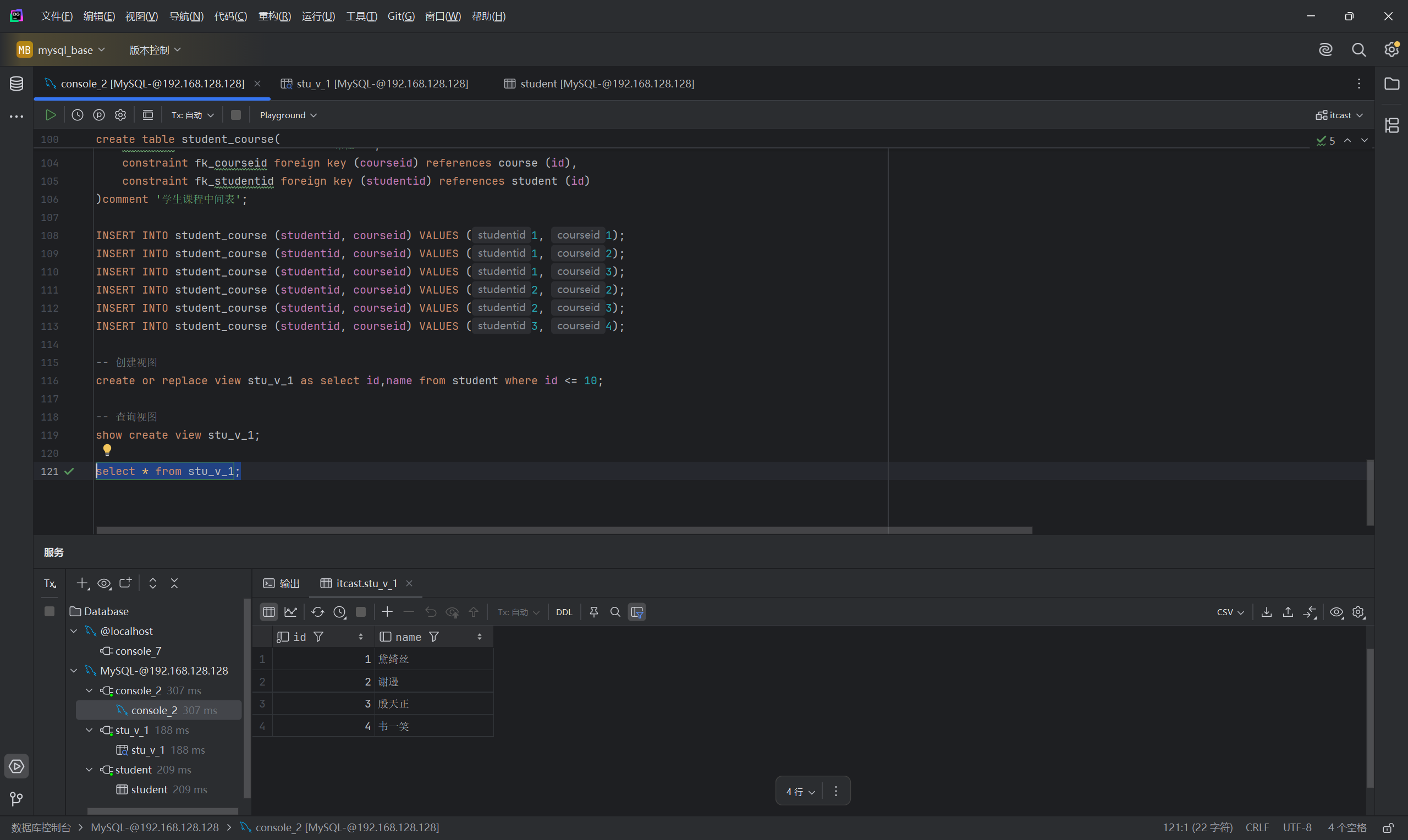
Task: Click the DDL button in results toolbar
Action: (x=564, y=612)
